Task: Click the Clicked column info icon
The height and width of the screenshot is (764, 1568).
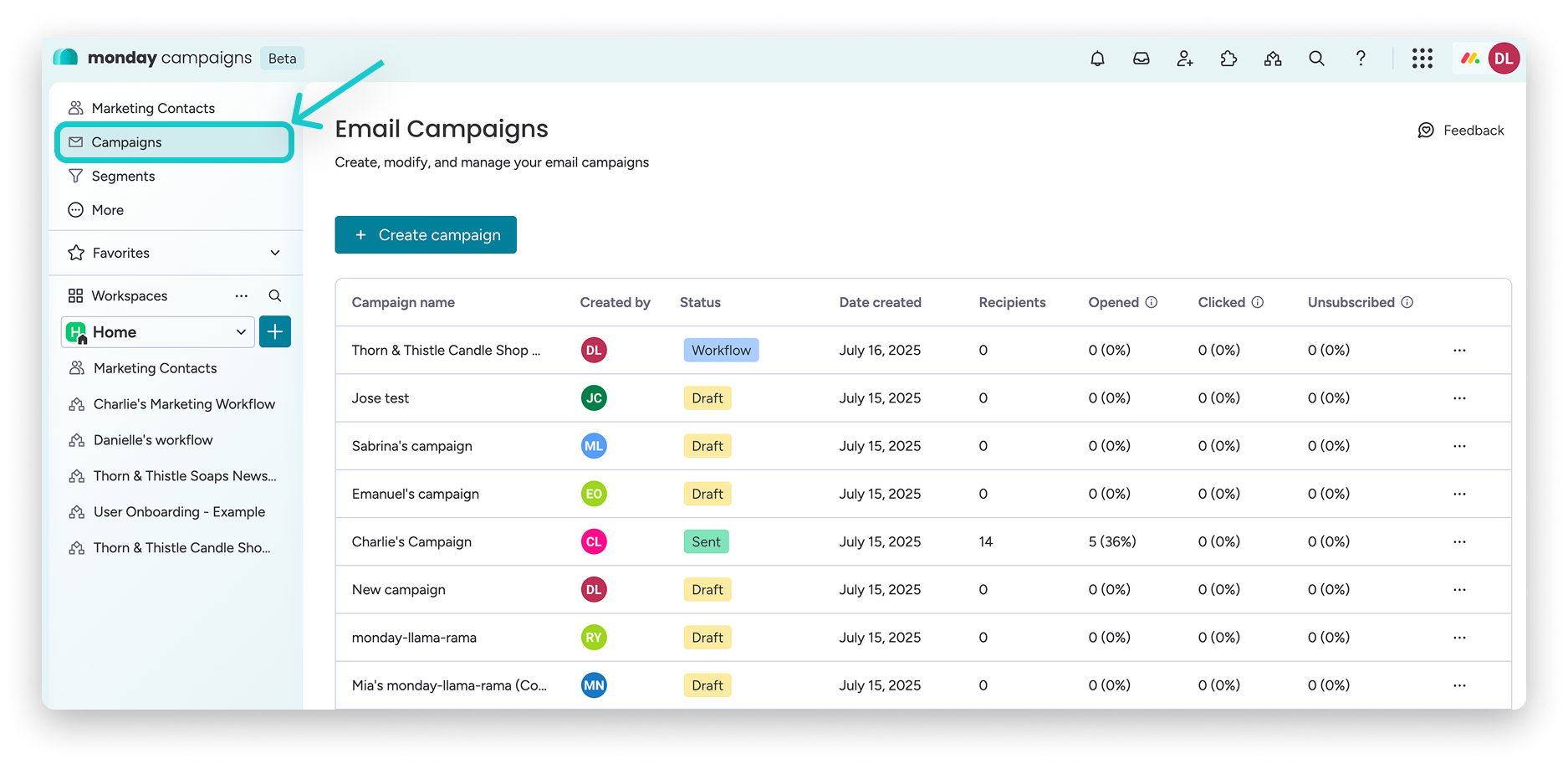Action: point(1258,302)
